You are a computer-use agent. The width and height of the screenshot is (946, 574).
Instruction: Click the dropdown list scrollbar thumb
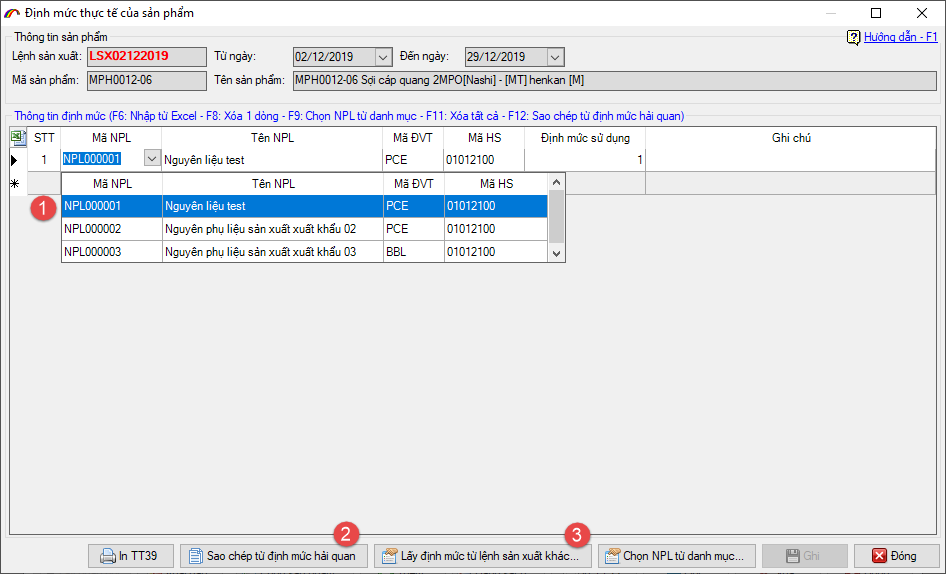(x=556, y=216)
